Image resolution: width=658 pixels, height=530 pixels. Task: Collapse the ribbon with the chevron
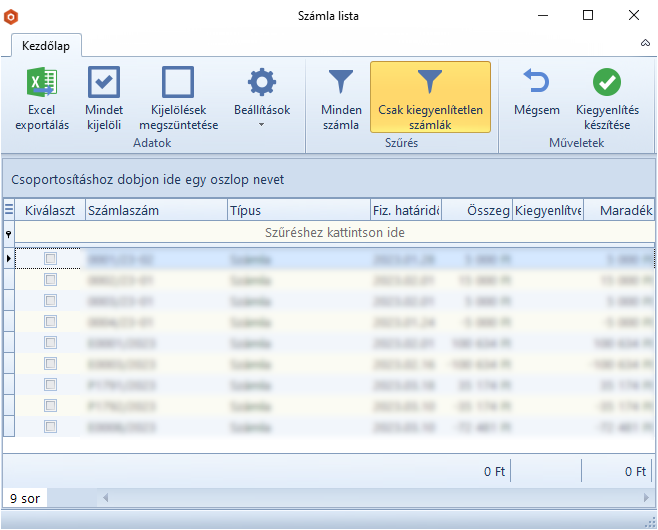tap(644, 44)
